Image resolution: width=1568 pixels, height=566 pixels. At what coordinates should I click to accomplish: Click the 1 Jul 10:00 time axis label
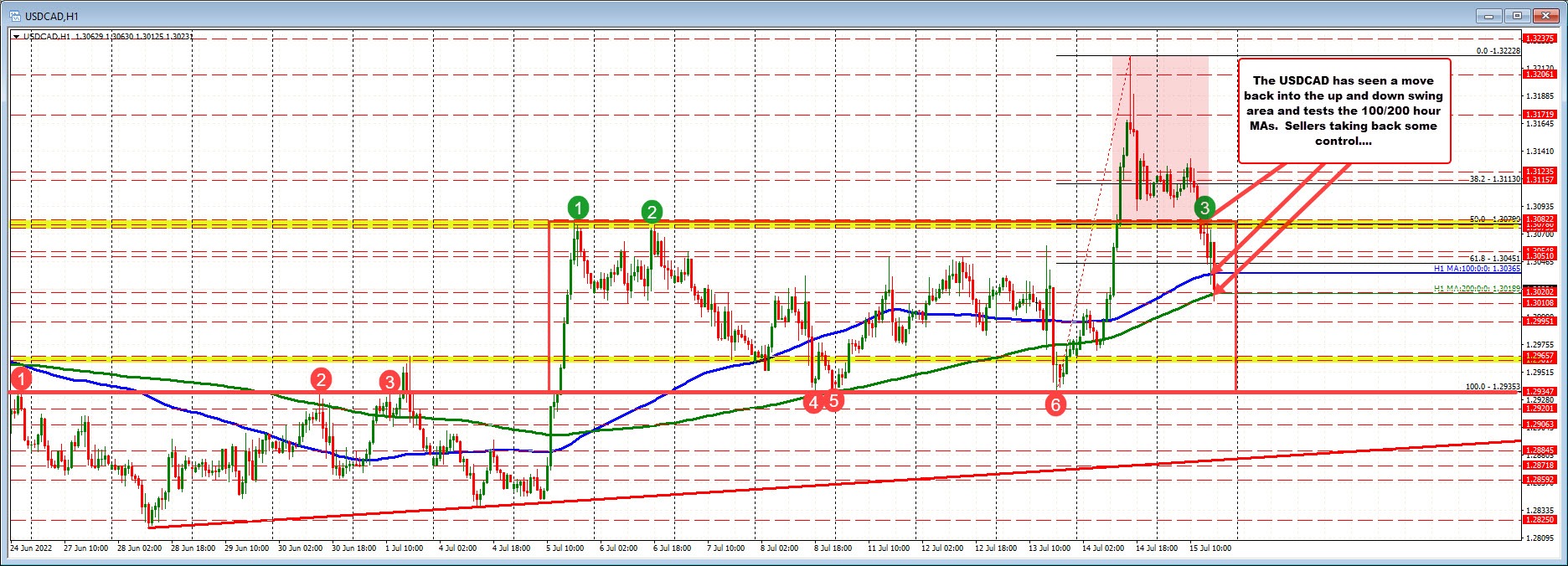tap(404, 548)
